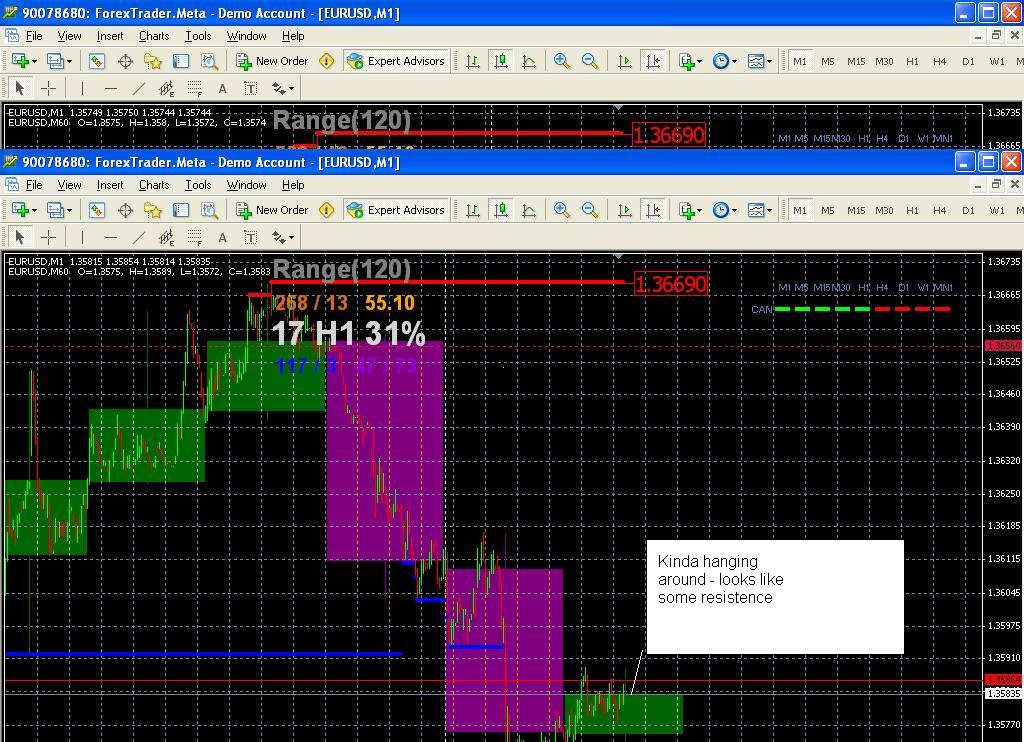Pick the Fibonacci retracement tool in lower toolbar
Screen dimensions: 1024x742
coord(195,238)
